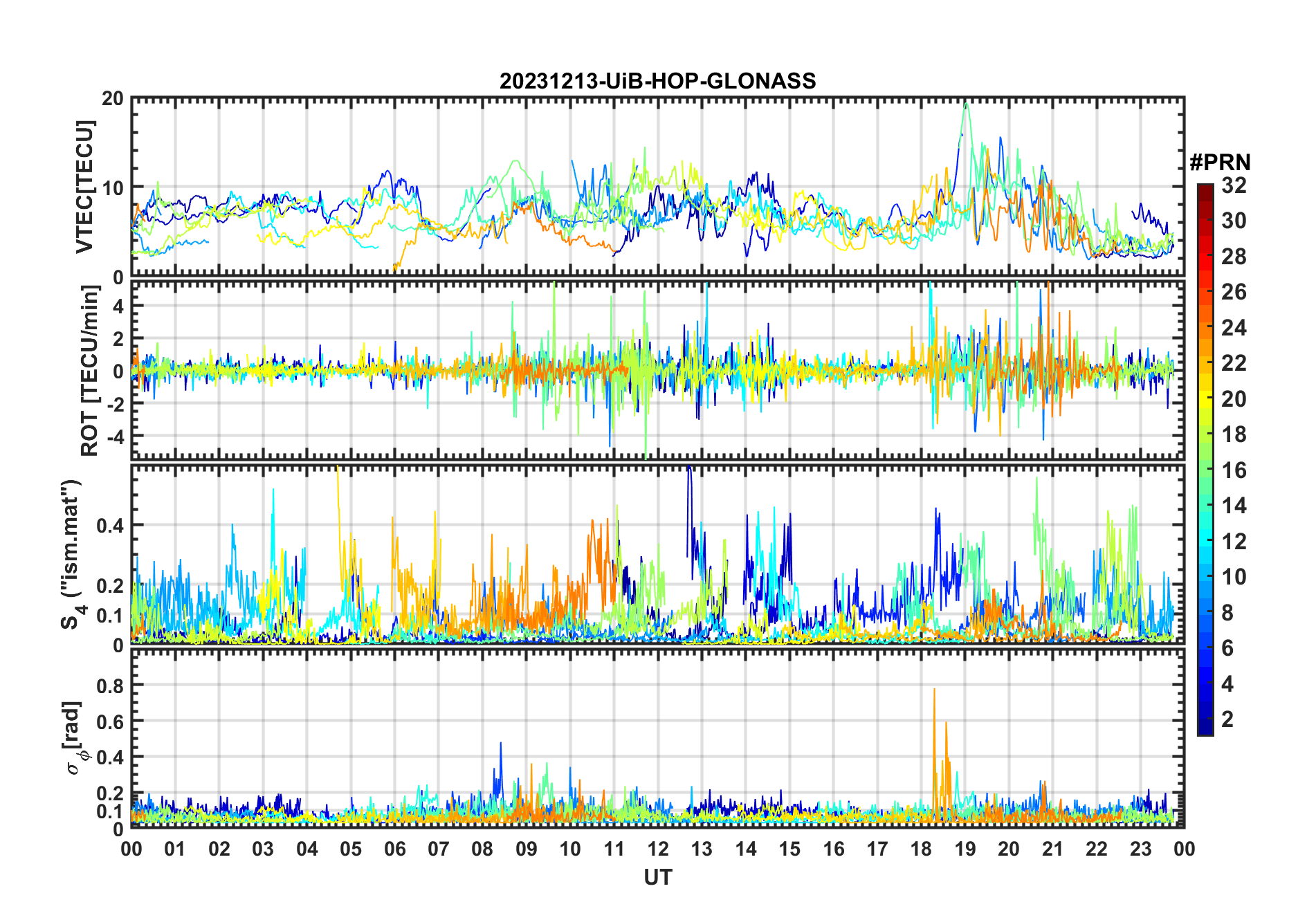Click VTEC y-axis tick label 10
The height and width of the screenshot is (920, 1316).
(x=113, y=188)
